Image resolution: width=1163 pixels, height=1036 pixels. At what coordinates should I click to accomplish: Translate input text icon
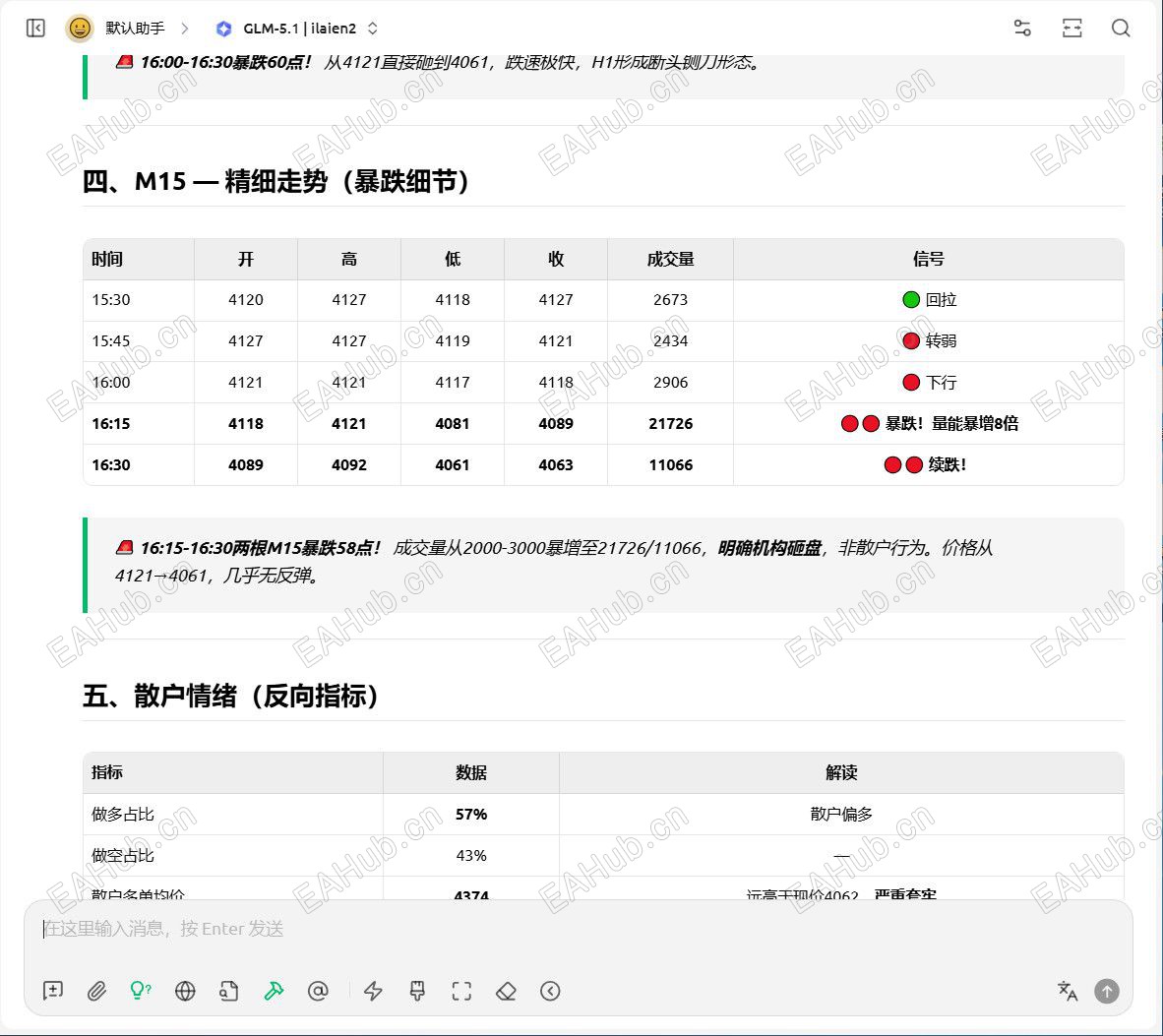pyautogui.click(x=1067, y=991)
